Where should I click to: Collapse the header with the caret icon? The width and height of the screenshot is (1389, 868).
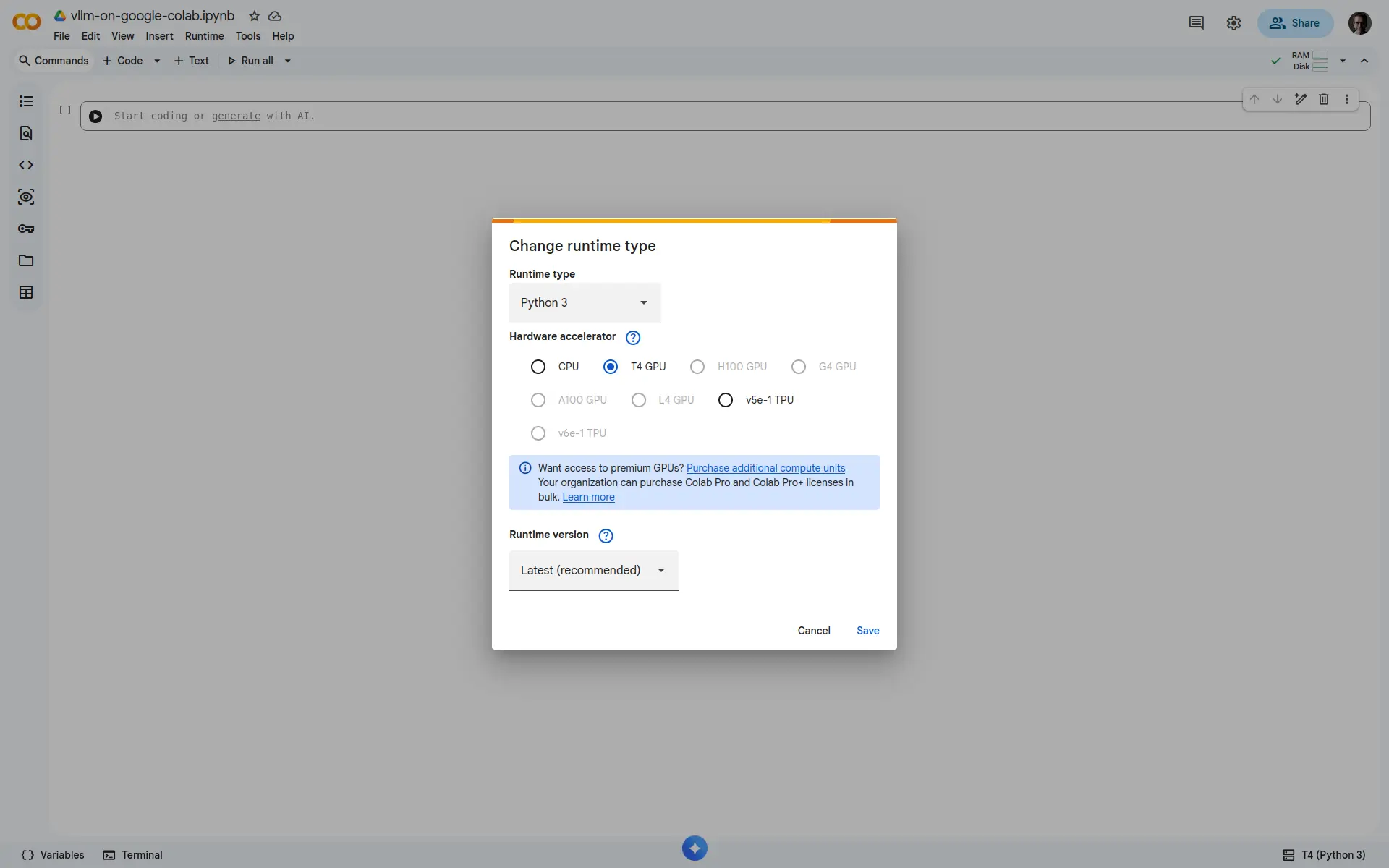tap(1364, 61)
